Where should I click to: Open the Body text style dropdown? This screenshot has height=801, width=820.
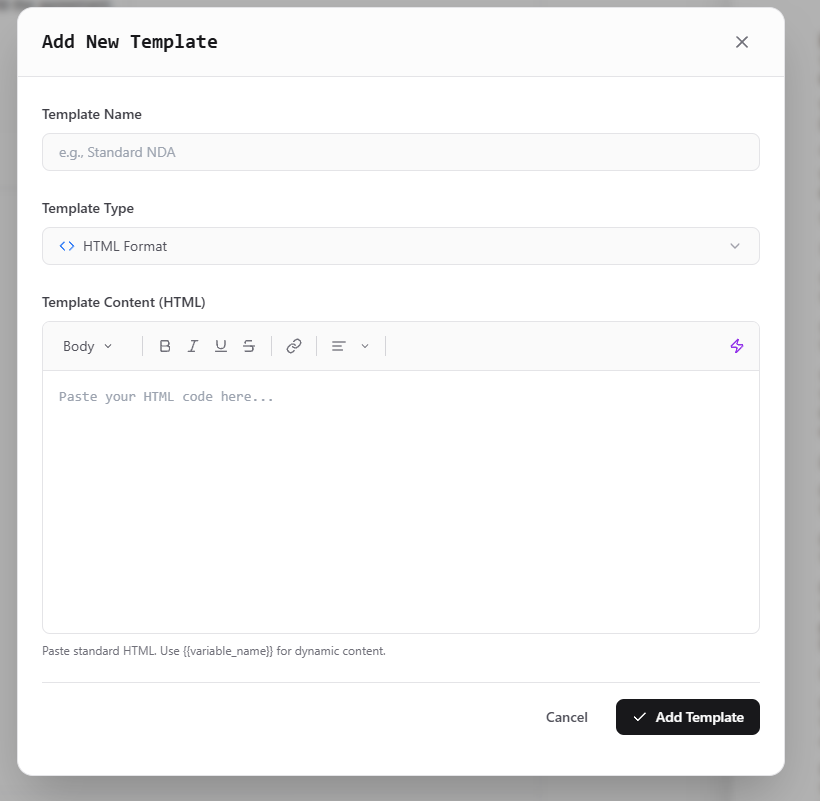(87, 346)
